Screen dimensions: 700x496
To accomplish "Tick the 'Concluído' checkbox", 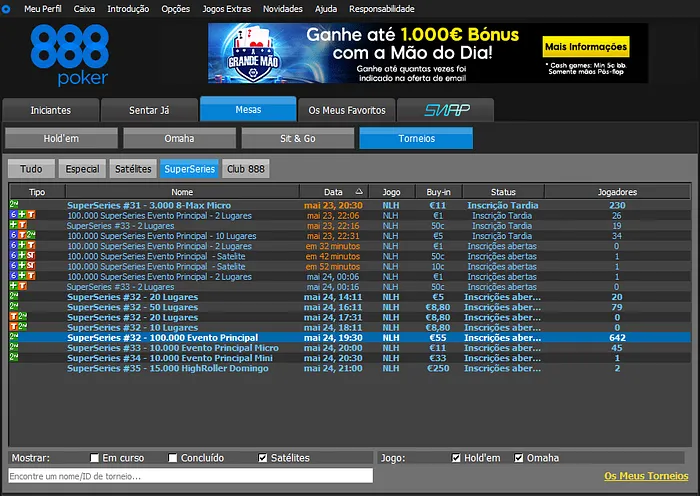I will pyautogui.click(x=173, y=458).
